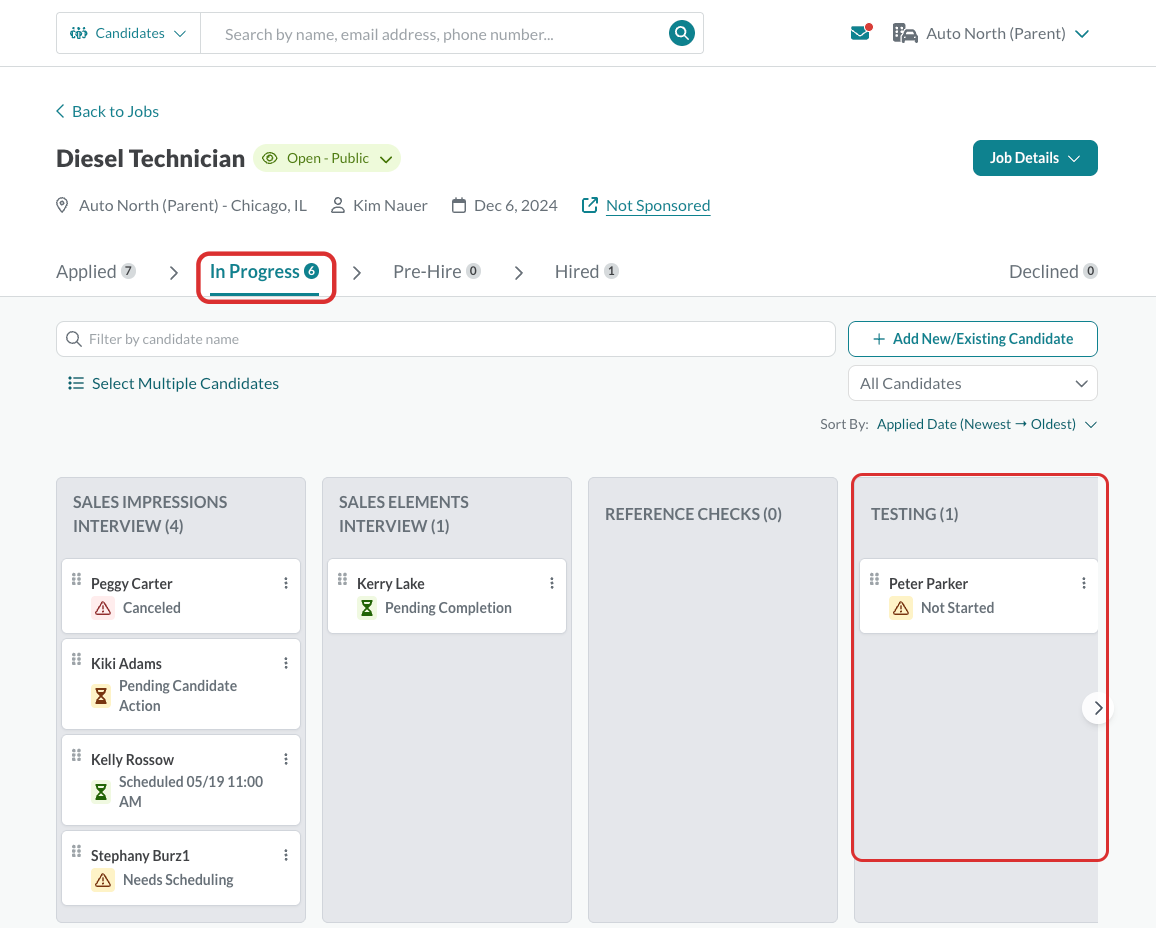Click the next-columns arrow on the board
Screen dimensions: 1156x928
coord(1098,708)
